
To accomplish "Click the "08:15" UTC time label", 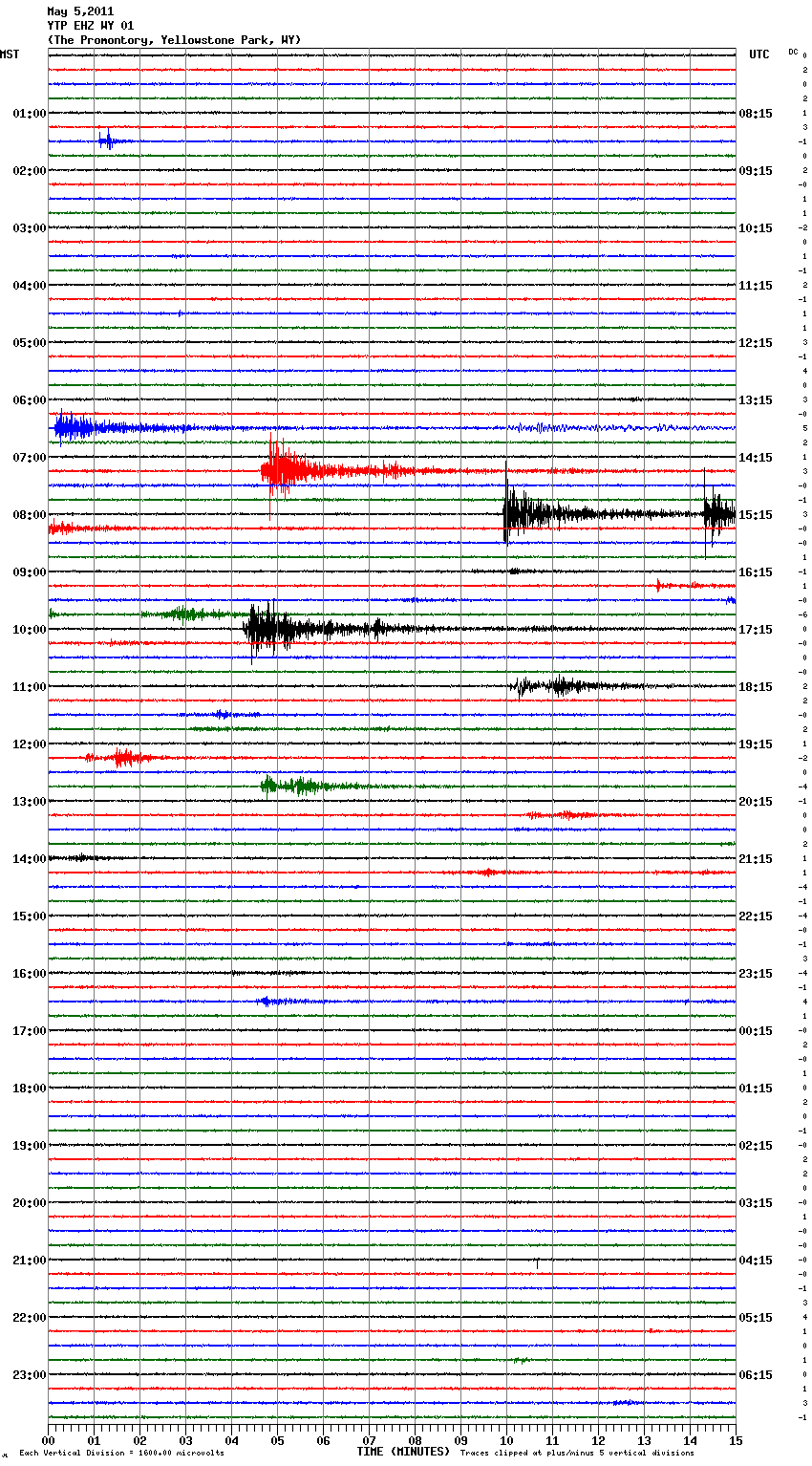I will (x=756, y=114).
